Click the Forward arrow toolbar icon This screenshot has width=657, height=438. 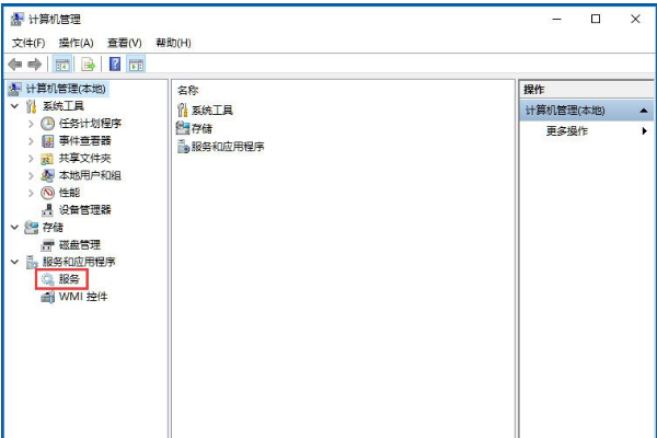coord(34,65)
